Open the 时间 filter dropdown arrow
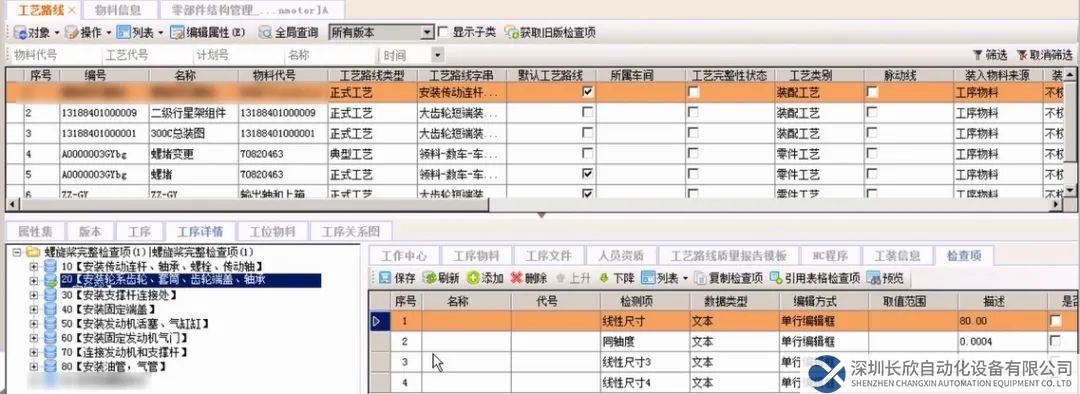The image size is (1080, 394). point(437,55)
